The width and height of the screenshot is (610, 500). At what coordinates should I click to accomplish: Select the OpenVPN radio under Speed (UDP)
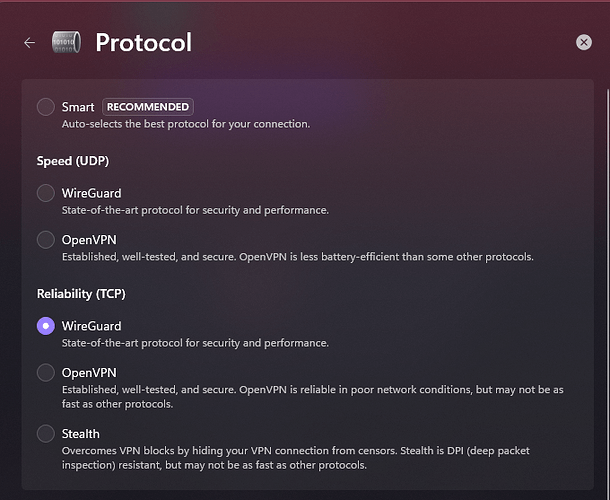[x=46, y=240]
